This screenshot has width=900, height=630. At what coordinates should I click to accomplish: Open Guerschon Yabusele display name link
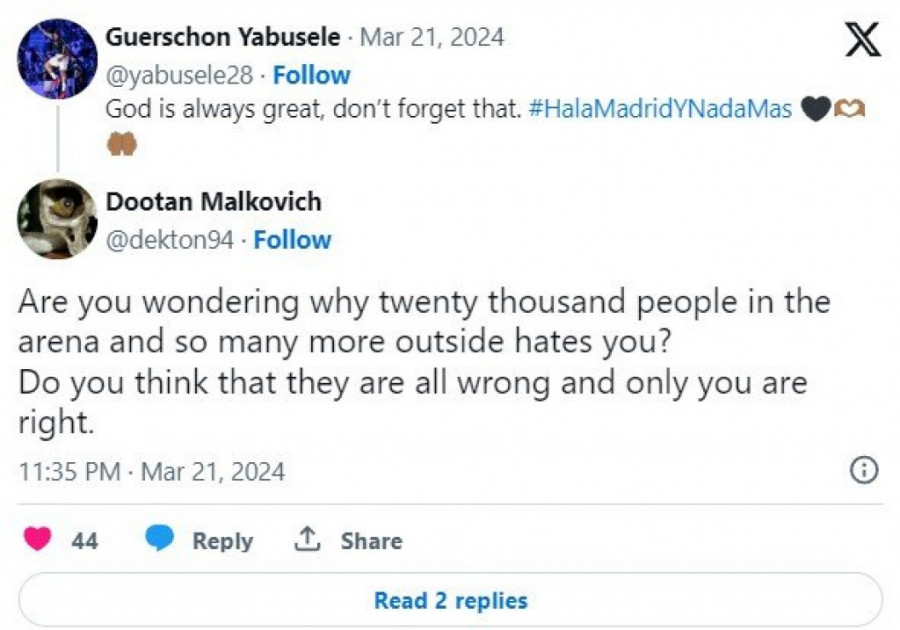pyautogui.click(x=222, y=38)
